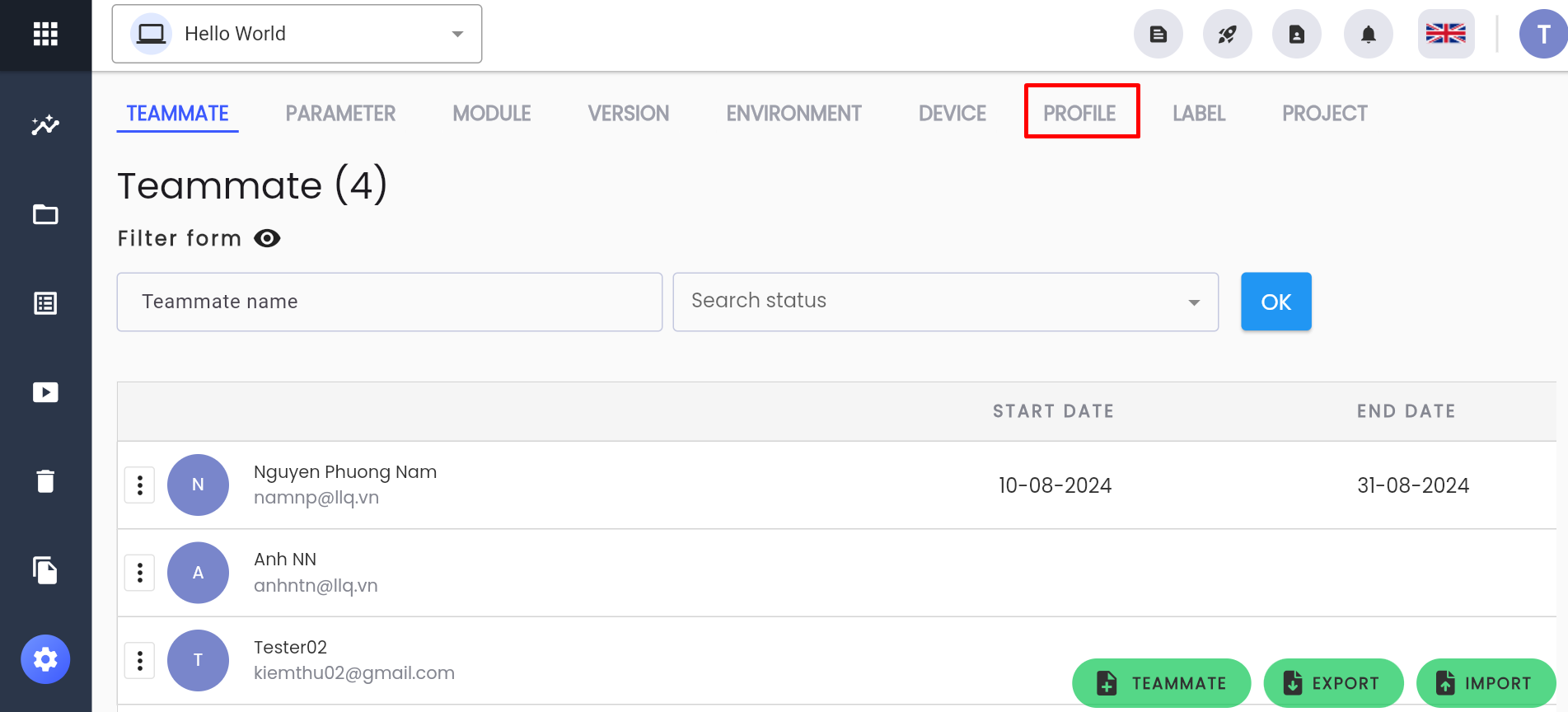Open the analytics chart sidebar icon
This screenshot has width=1568, height=712.
tap(45, 125)
